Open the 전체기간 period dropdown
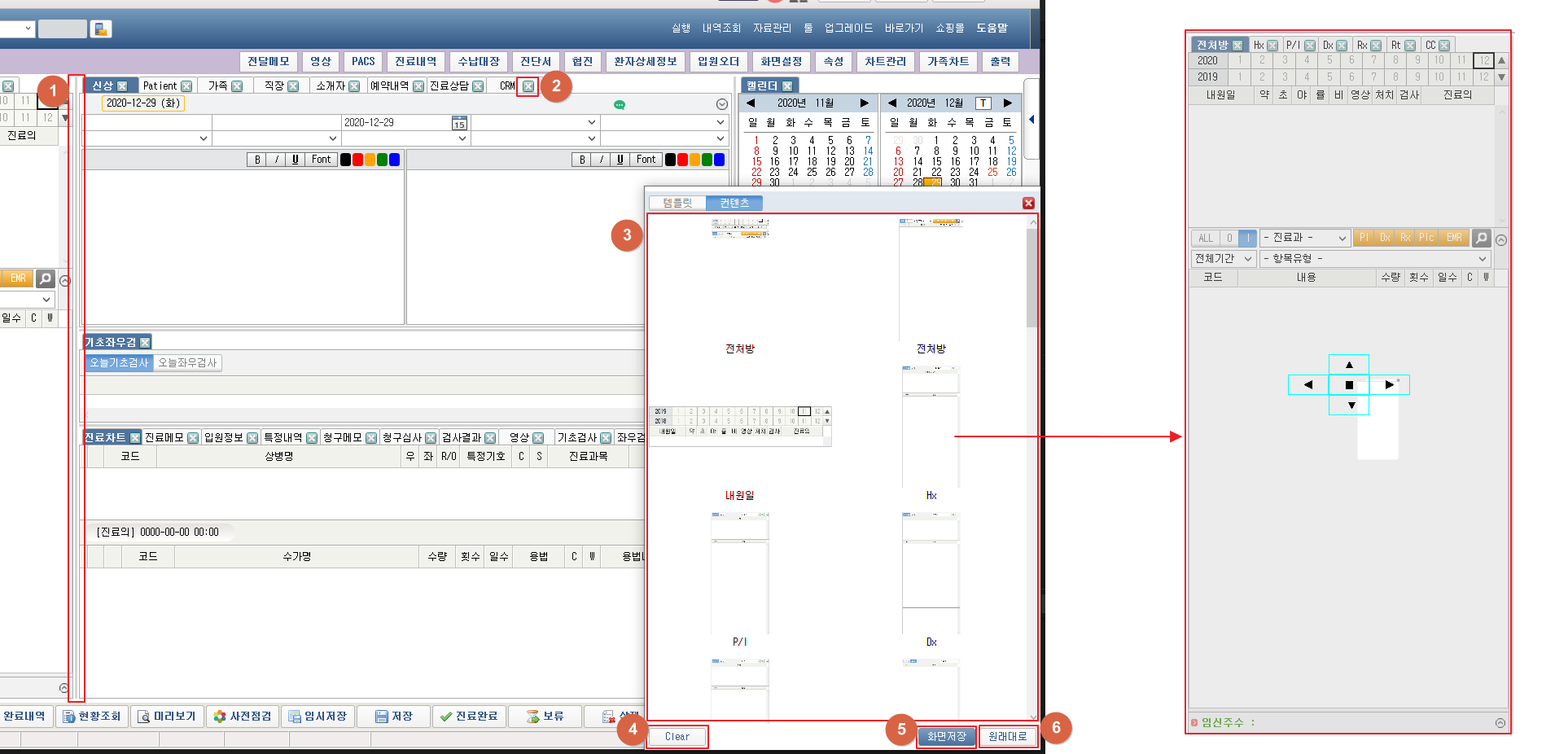This screenshot has width=1568, height=754. 1222,259
